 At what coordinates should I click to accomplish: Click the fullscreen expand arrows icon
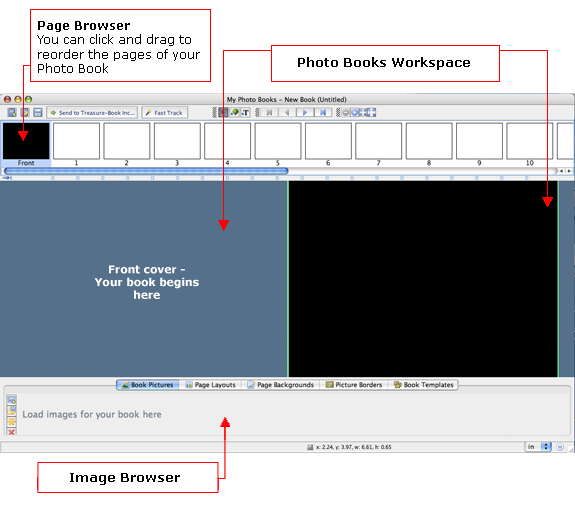(x=372, y=113)
